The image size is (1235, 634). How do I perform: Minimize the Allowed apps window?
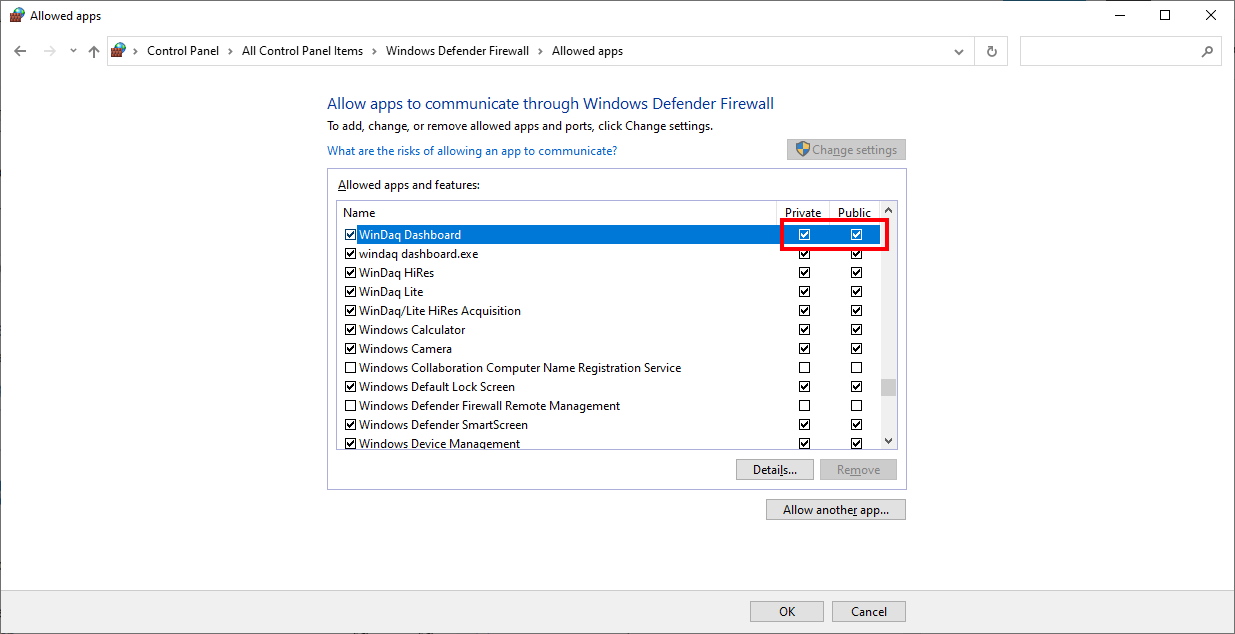1119,15
